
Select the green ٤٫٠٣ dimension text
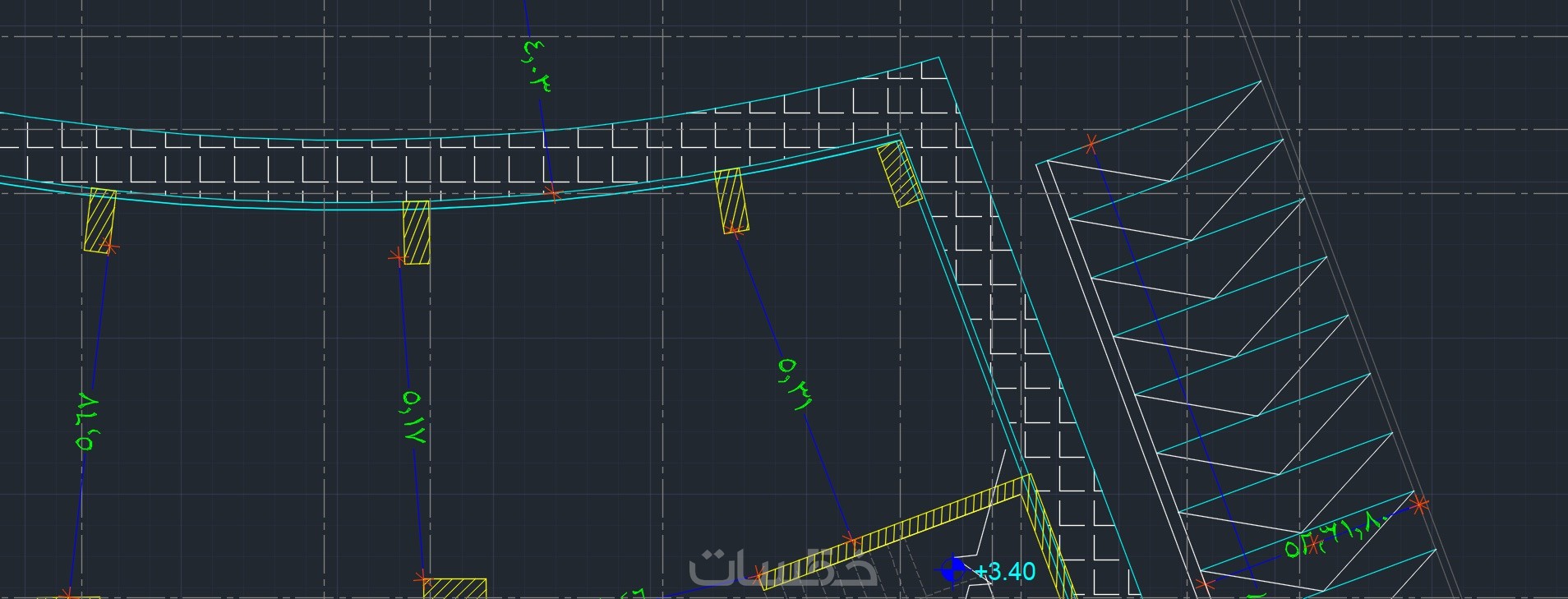(x=536, y=65)
